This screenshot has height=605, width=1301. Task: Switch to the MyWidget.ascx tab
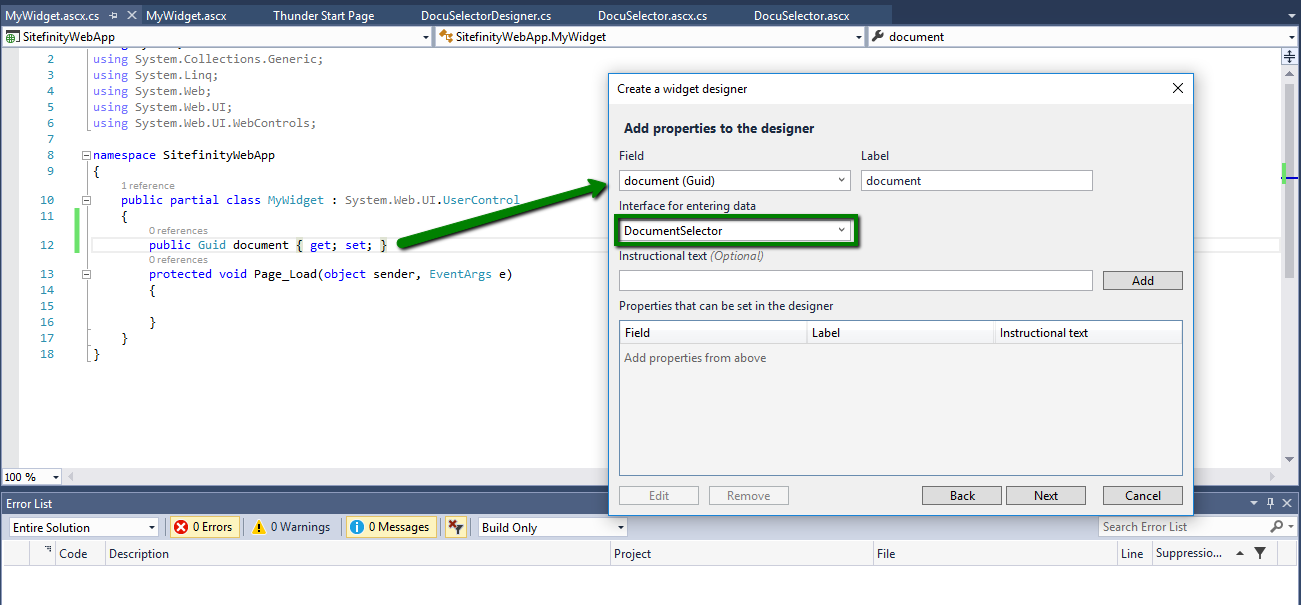(186, 16)
